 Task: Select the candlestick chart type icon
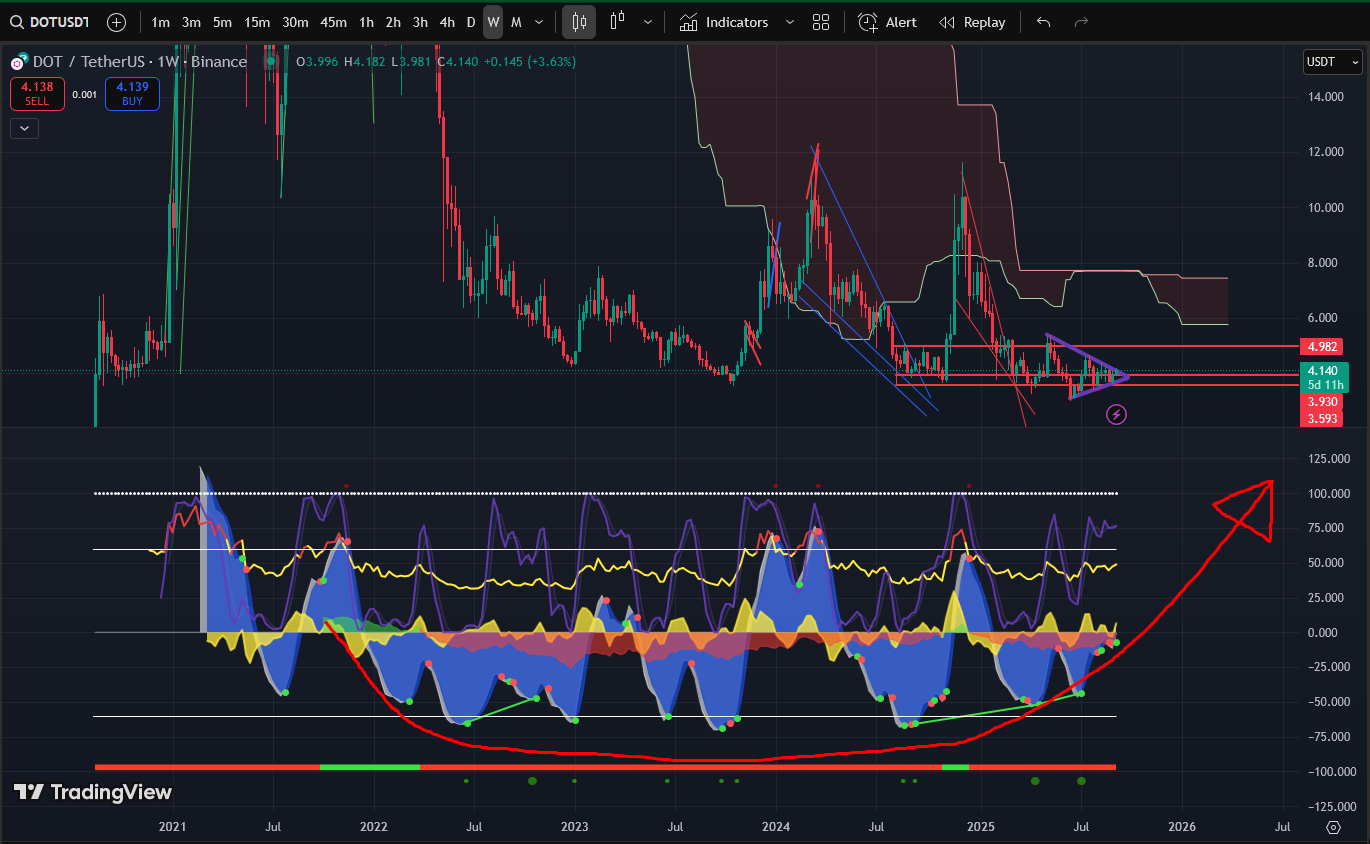tap(578, 22)
